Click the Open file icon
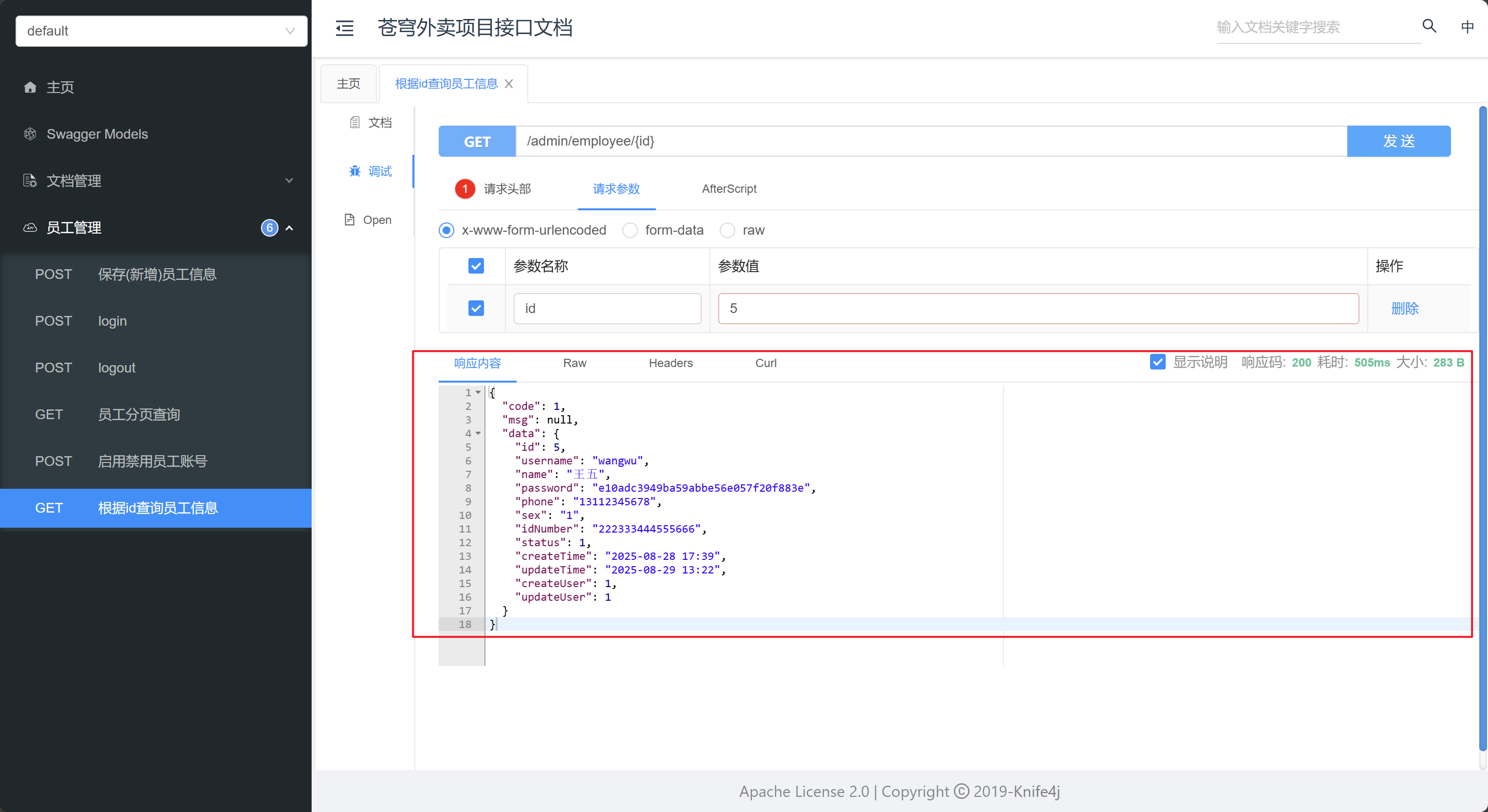 tap(350, 220)
